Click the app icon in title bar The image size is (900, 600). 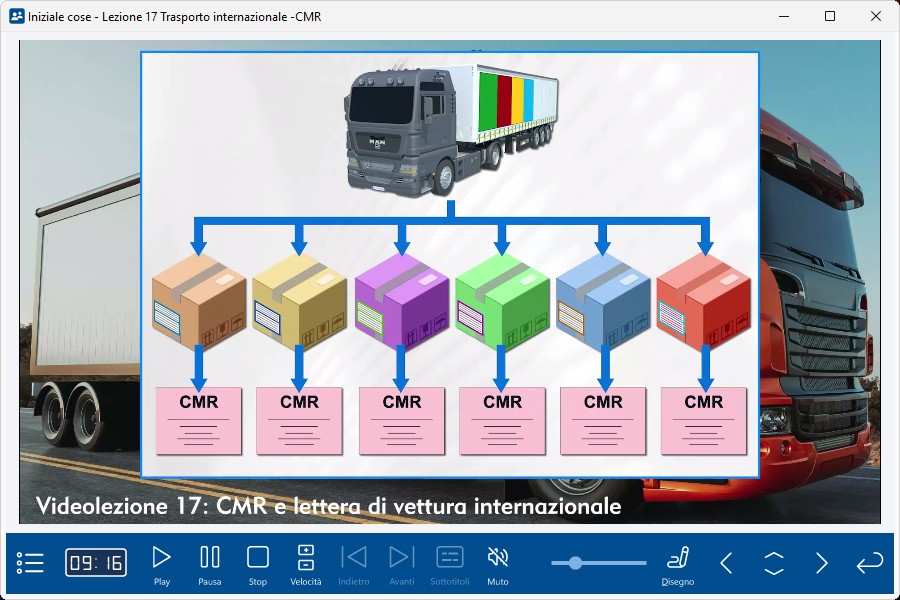(x=16, y=16)
